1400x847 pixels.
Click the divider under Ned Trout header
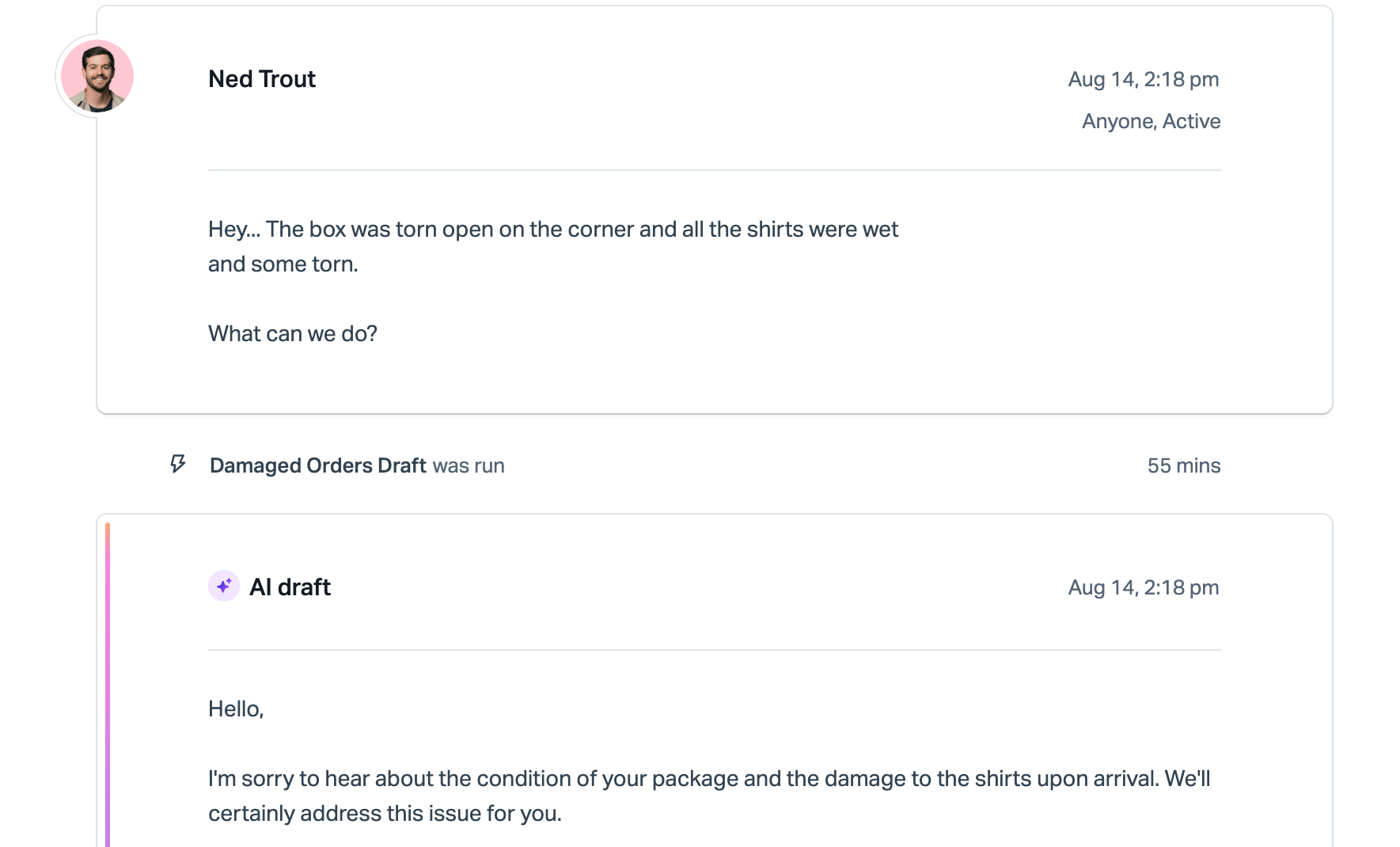(x=715, y=170)
